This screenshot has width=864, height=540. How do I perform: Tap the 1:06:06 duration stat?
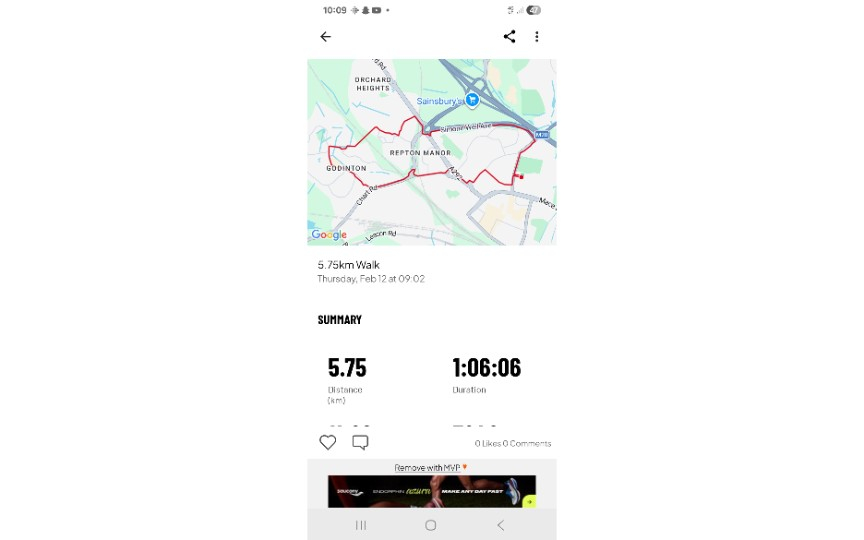coord(486,368)
